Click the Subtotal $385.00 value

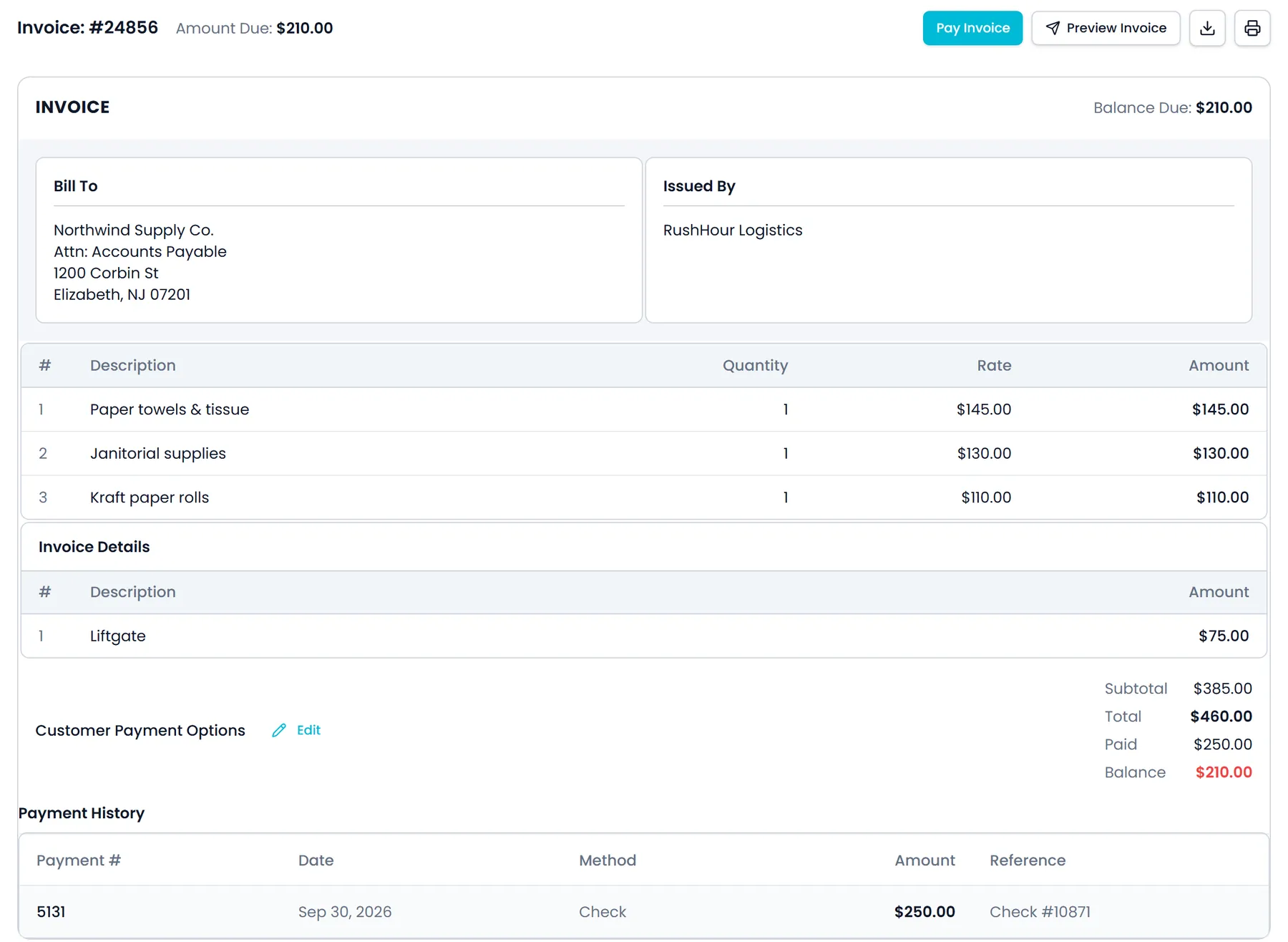pyautogui.click(x=1222, y=689)
